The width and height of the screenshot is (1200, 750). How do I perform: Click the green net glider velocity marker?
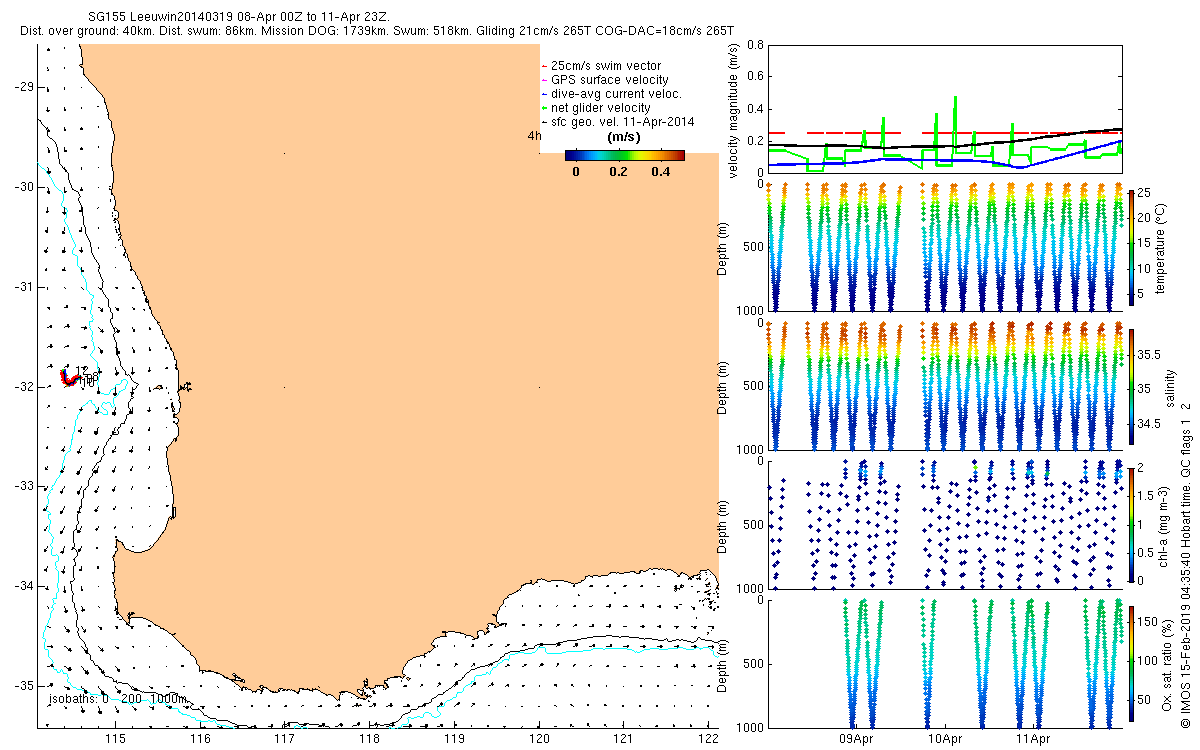pyautogui.click(x=544, y=108)
